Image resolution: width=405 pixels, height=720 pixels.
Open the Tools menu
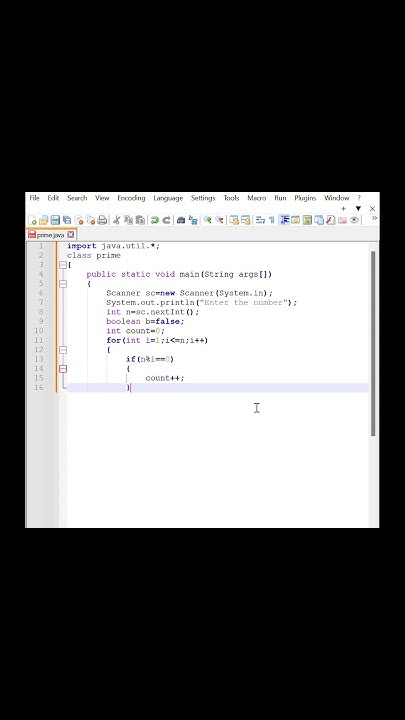tap(231, 198)
